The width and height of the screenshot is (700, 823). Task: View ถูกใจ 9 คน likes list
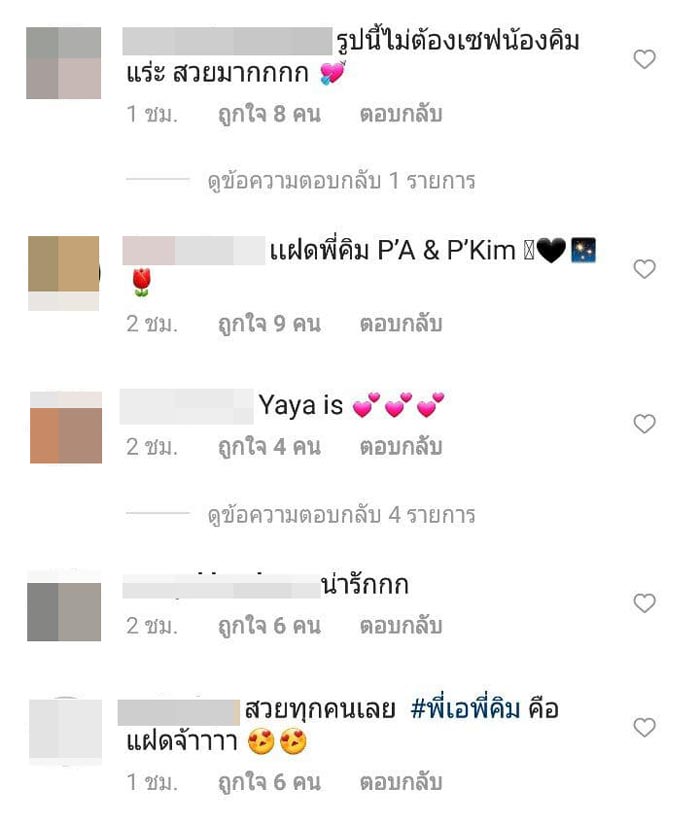[269, 324]
